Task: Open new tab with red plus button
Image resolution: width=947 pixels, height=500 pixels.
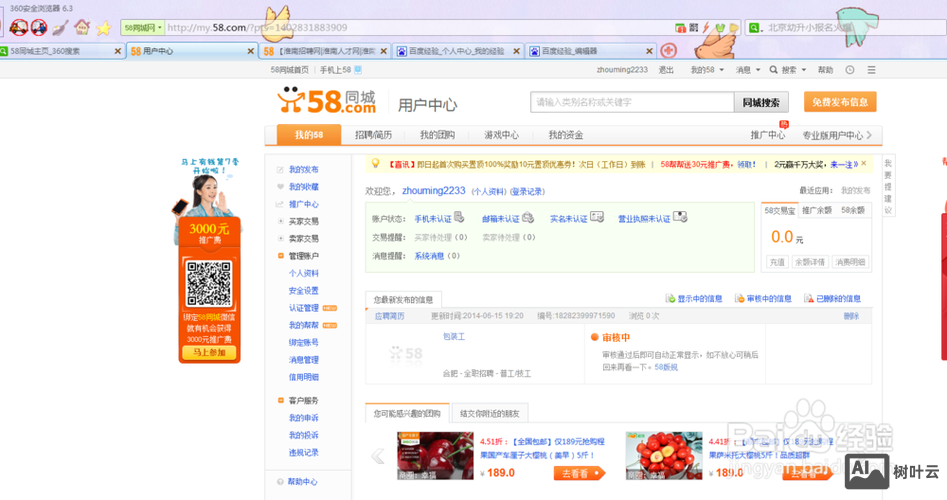Action: 668,51
